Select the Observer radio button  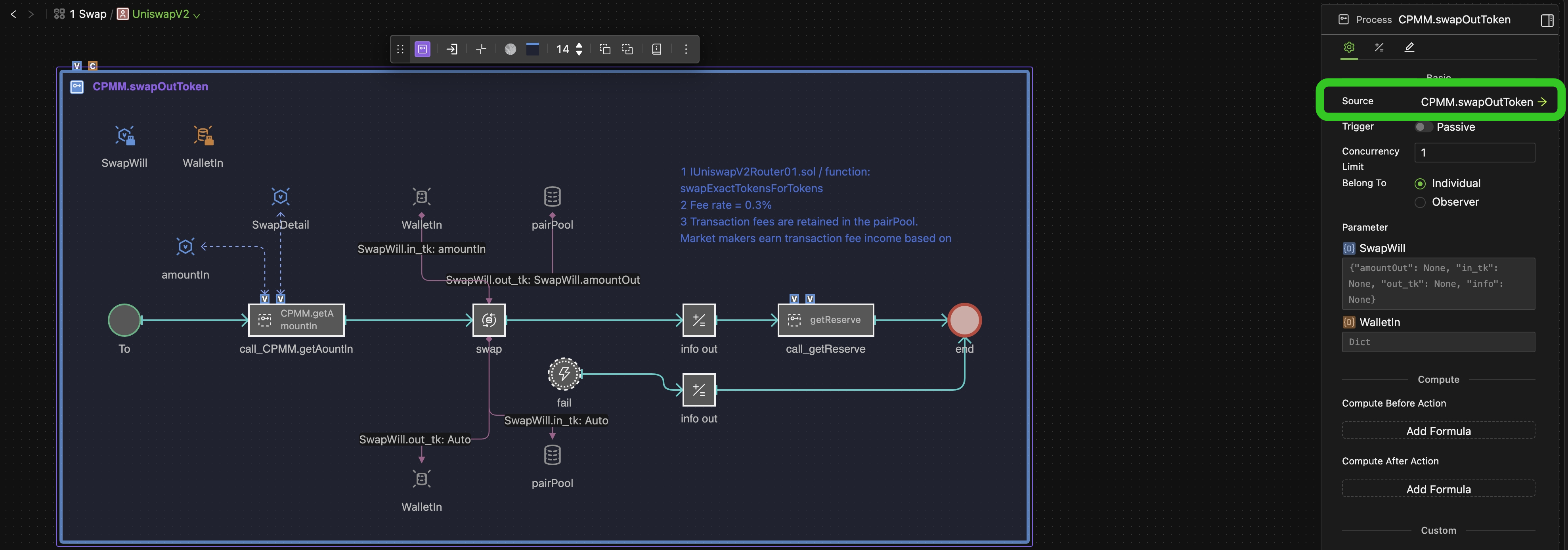[x=1421, y=202]
